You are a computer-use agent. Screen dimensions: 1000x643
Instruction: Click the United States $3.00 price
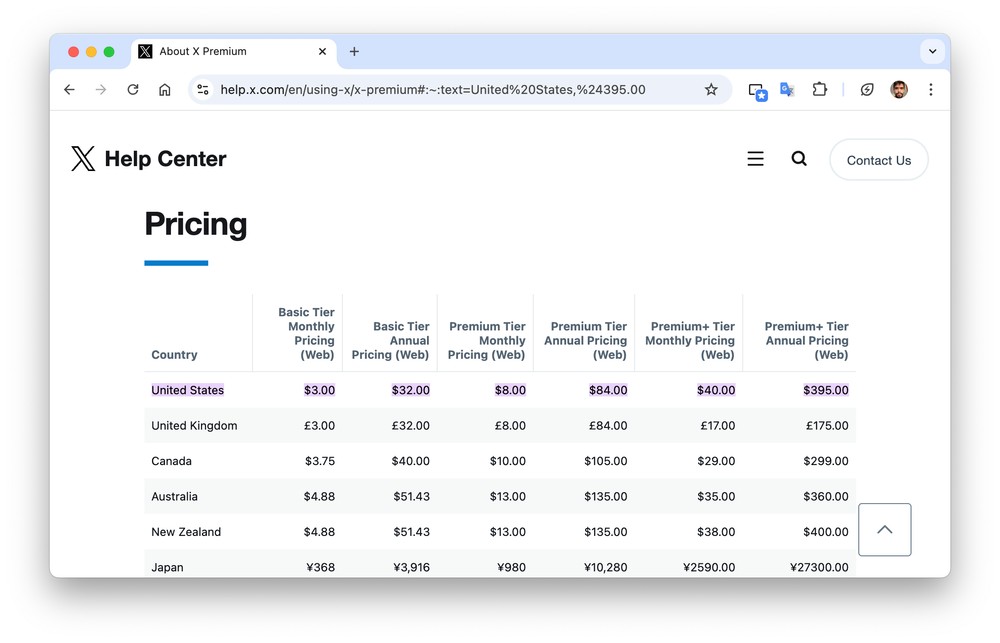click(x=320, y=390)
